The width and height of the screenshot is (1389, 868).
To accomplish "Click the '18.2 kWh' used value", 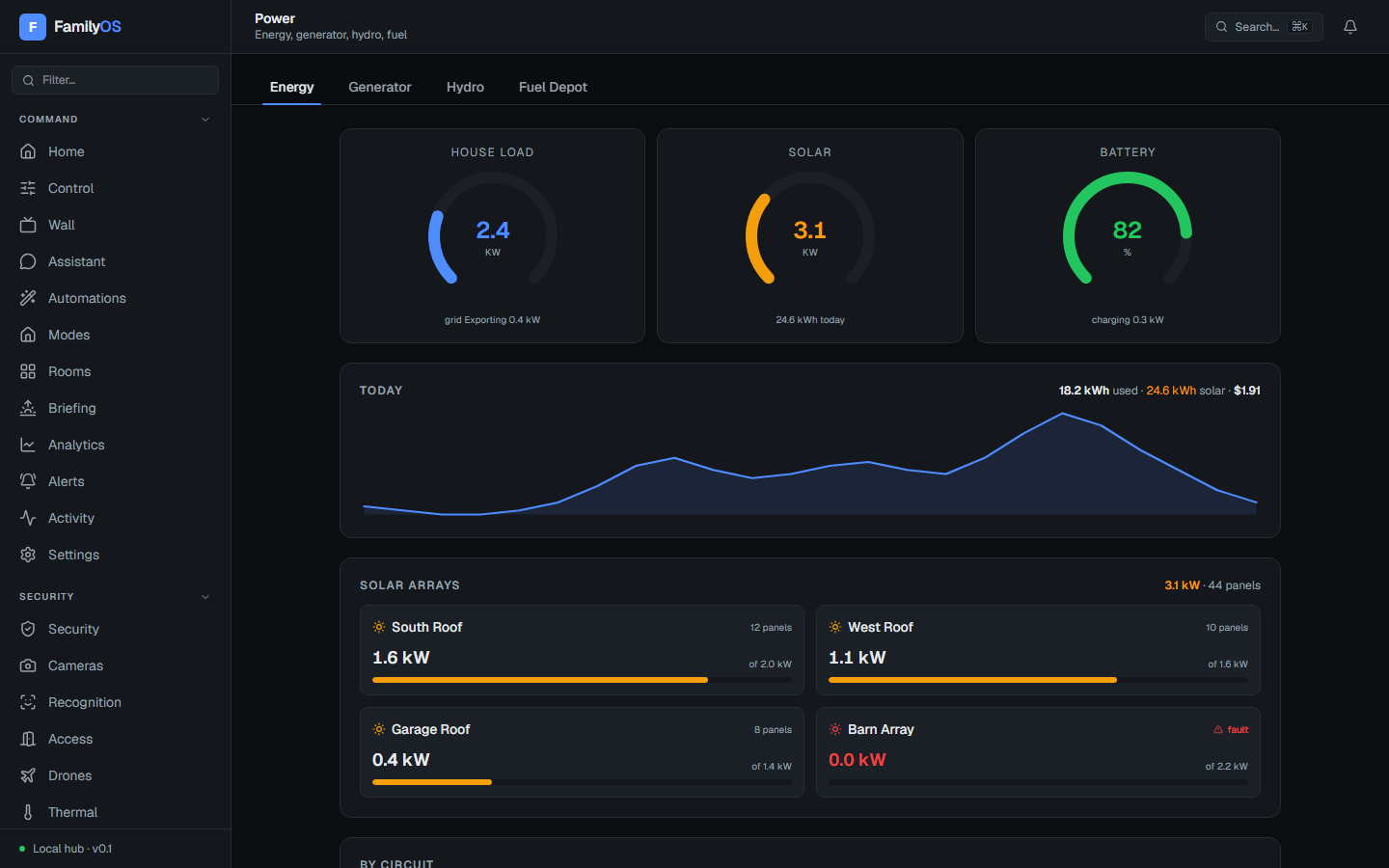I will pyautogui.click(x=1084, y=391).
